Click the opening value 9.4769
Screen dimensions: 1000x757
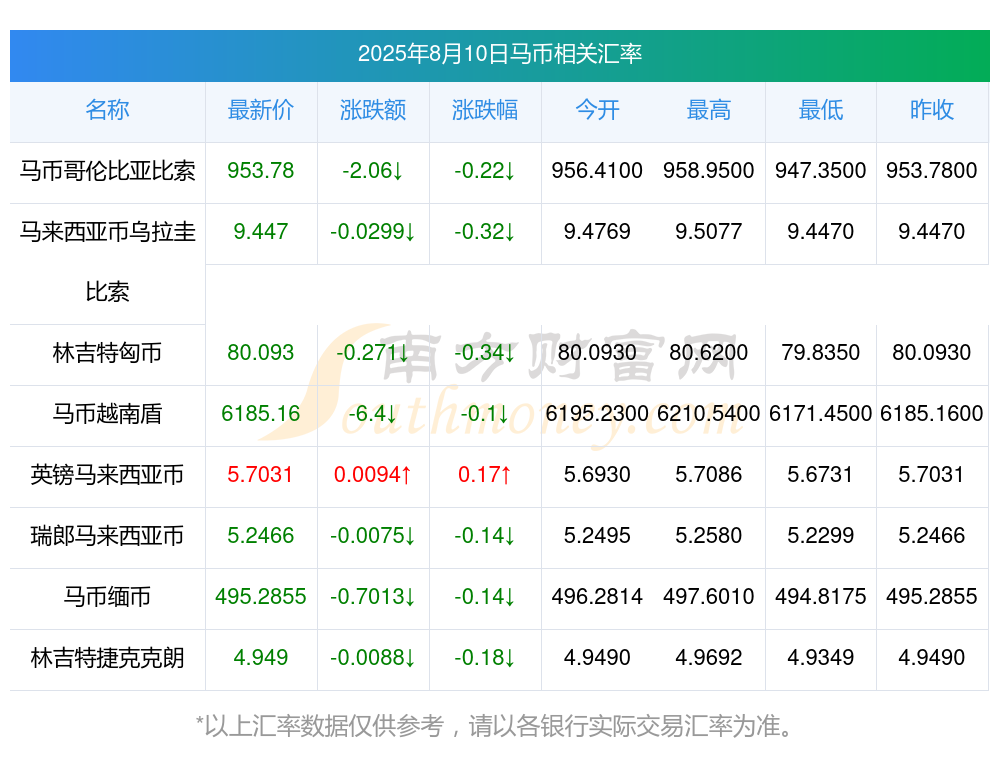(597, 232)
